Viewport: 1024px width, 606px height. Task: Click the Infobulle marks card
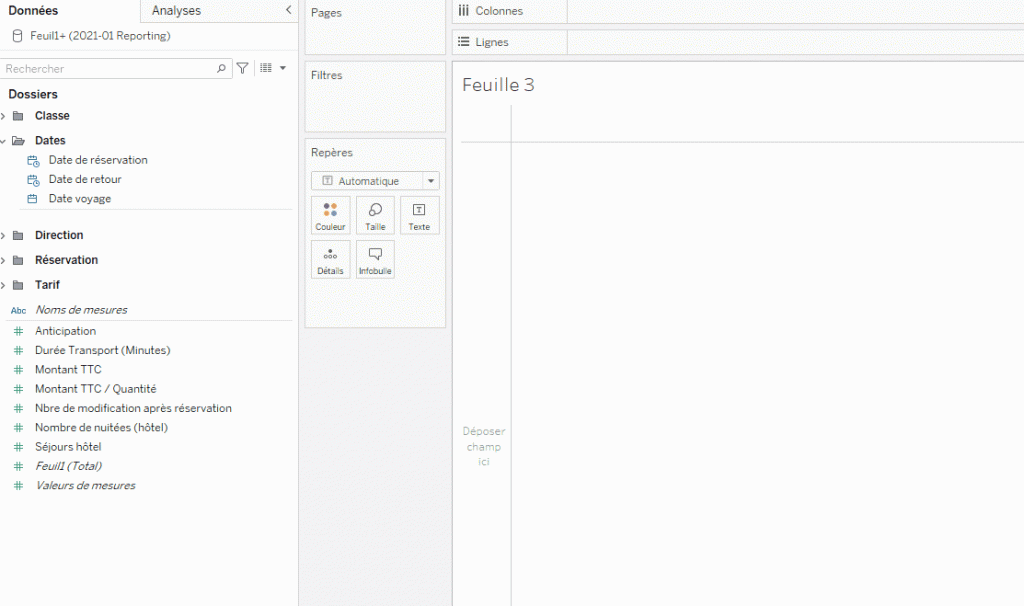click(x=375, y=260)
